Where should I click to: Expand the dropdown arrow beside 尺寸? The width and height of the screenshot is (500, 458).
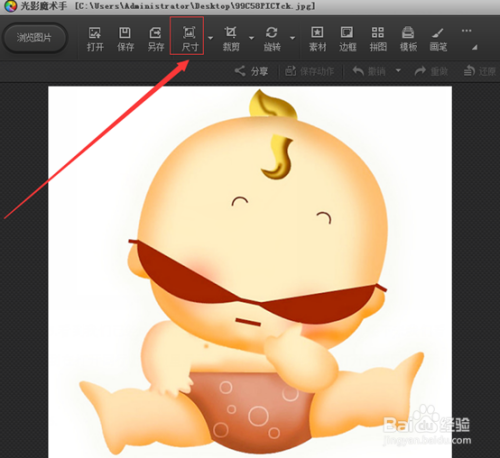pyautogui.click(x=210, y=38)
